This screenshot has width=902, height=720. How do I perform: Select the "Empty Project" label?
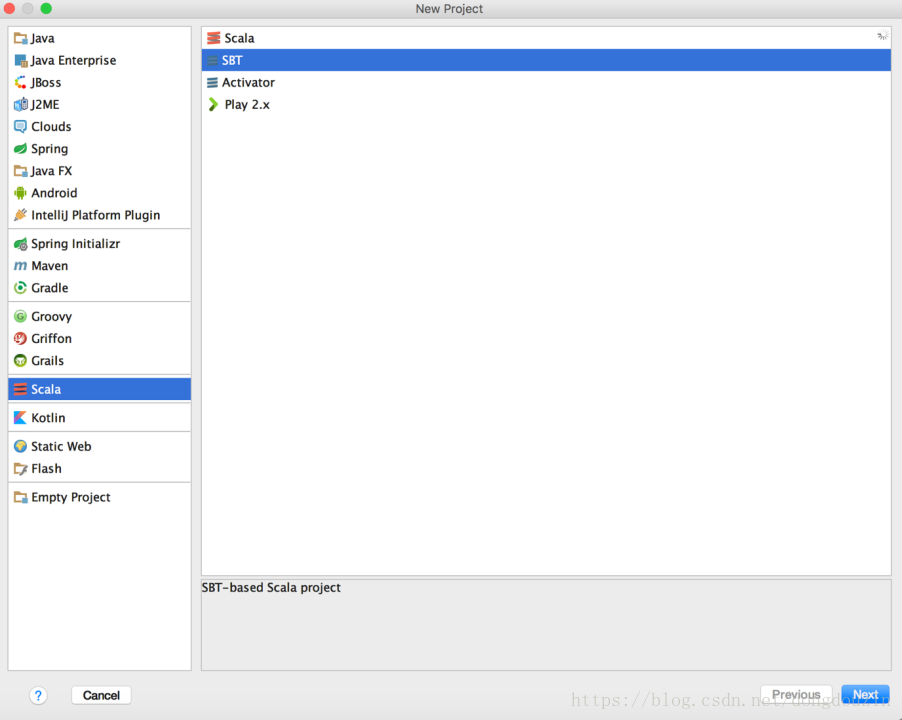(71, 497)
